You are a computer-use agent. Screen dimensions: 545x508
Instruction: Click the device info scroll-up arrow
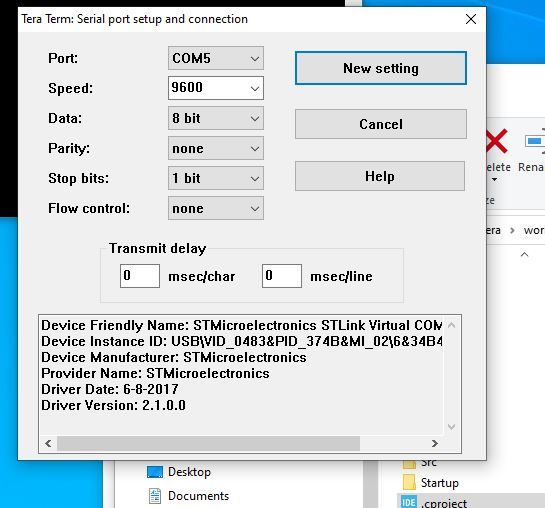click(x=452, y=325)
